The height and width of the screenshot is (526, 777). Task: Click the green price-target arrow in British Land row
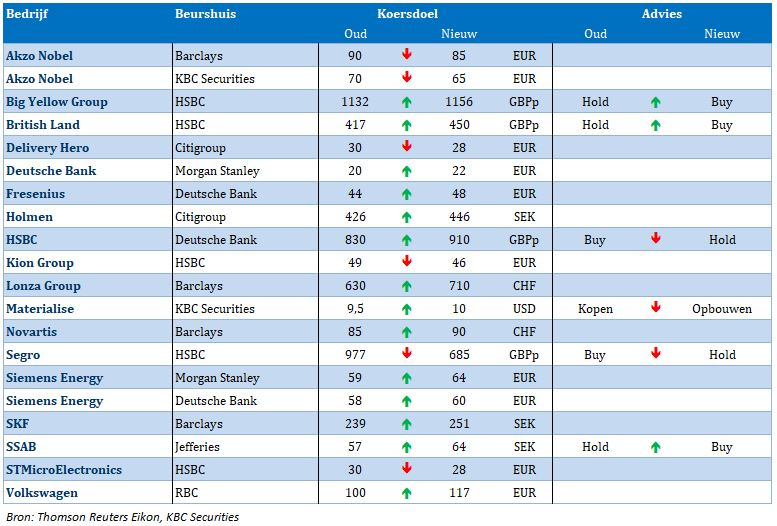406,125
